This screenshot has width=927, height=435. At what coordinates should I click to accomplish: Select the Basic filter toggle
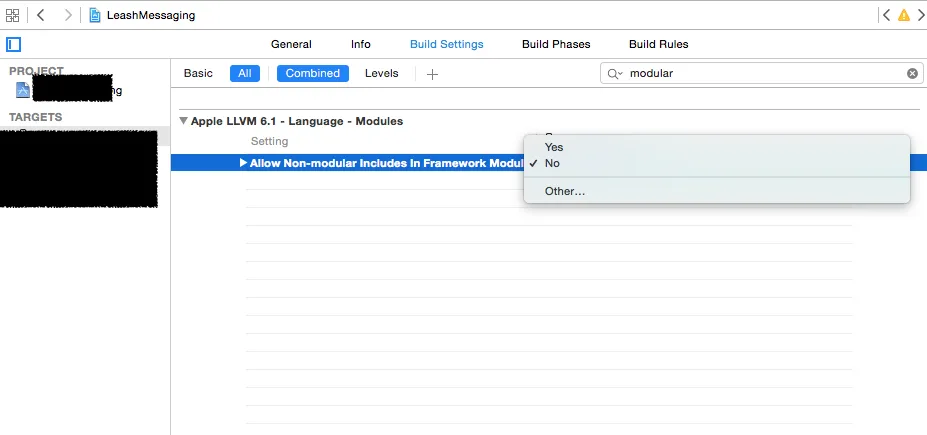pyautogui.click(x=198, y=74)
